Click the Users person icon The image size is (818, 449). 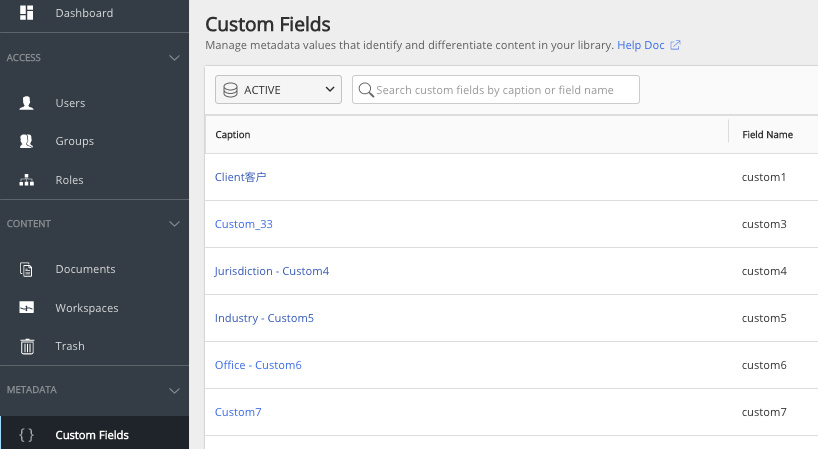tap(27, 103)
